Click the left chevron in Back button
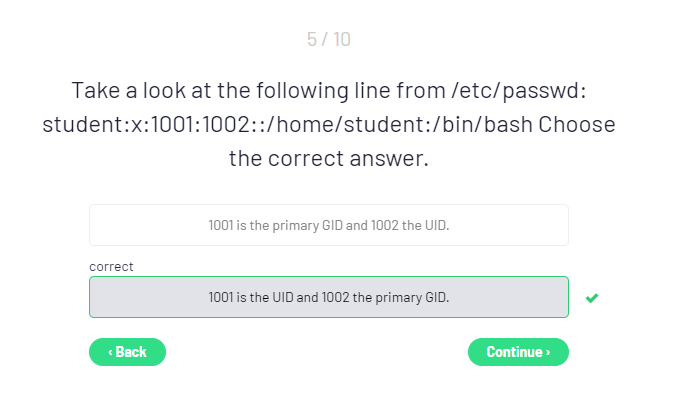 tap(110, 352)
